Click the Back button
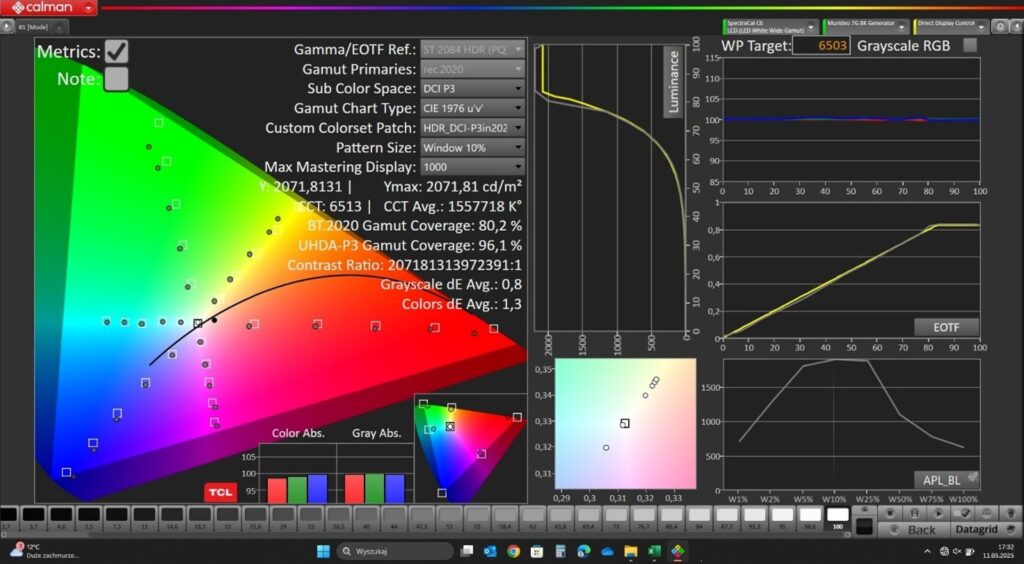Screen dimensions: 1024x564 coord(914,529)
